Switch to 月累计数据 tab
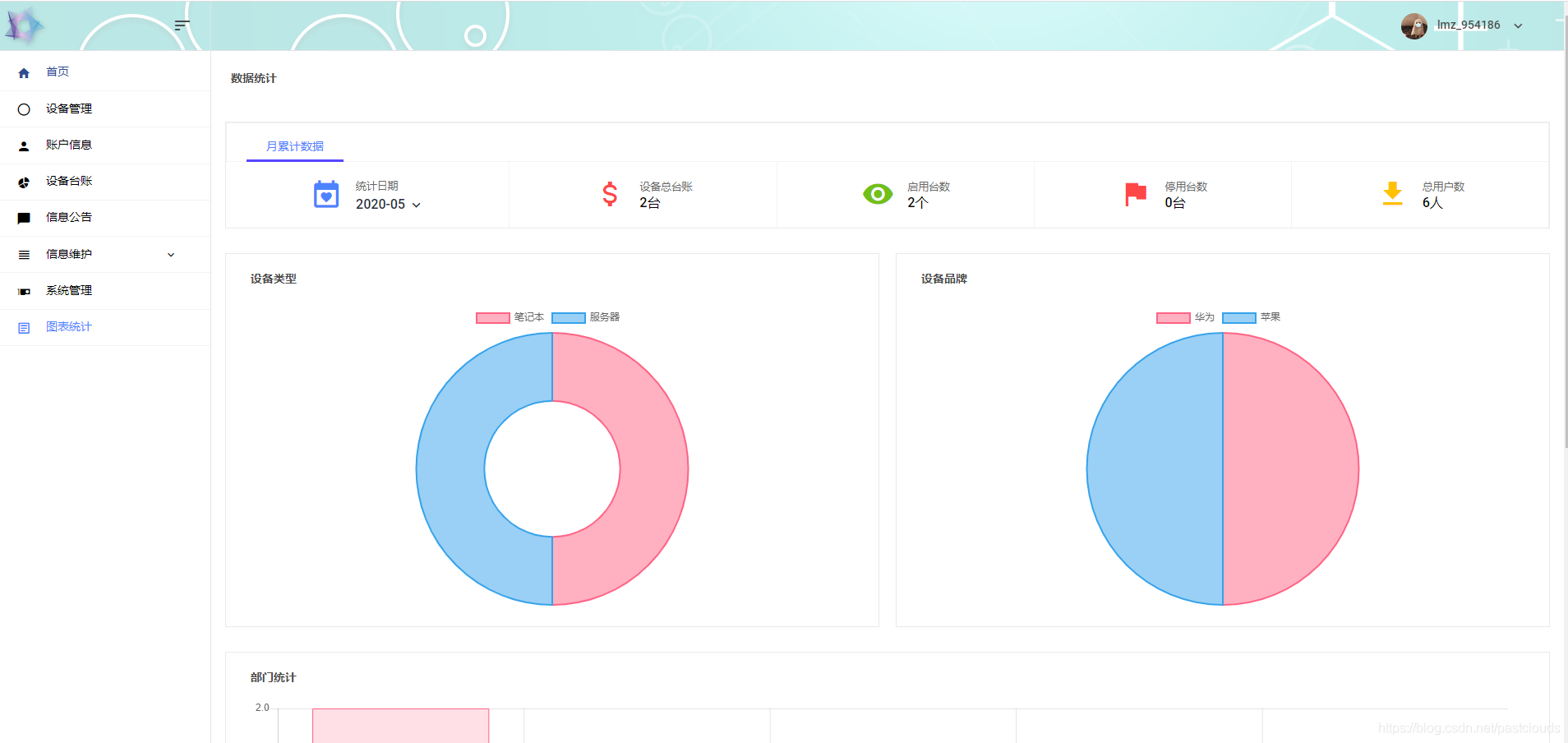This screenshot has width=1568, height=743. [x=295, y=146]
